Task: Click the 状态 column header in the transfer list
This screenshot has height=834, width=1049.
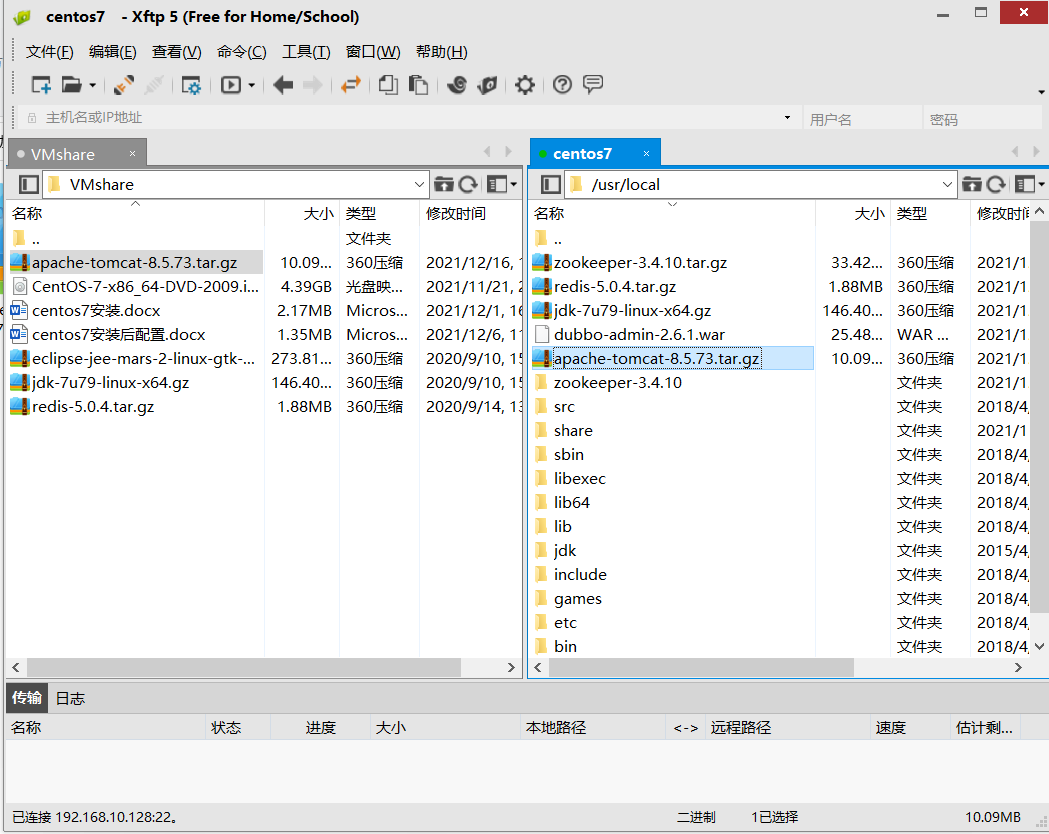Action: (x=237, y=728)
